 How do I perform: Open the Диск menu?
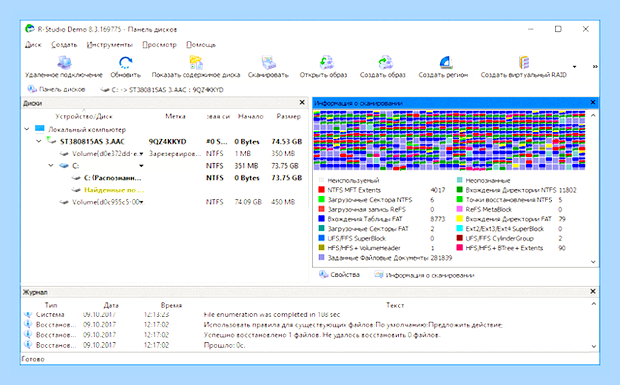coord(33,45)
